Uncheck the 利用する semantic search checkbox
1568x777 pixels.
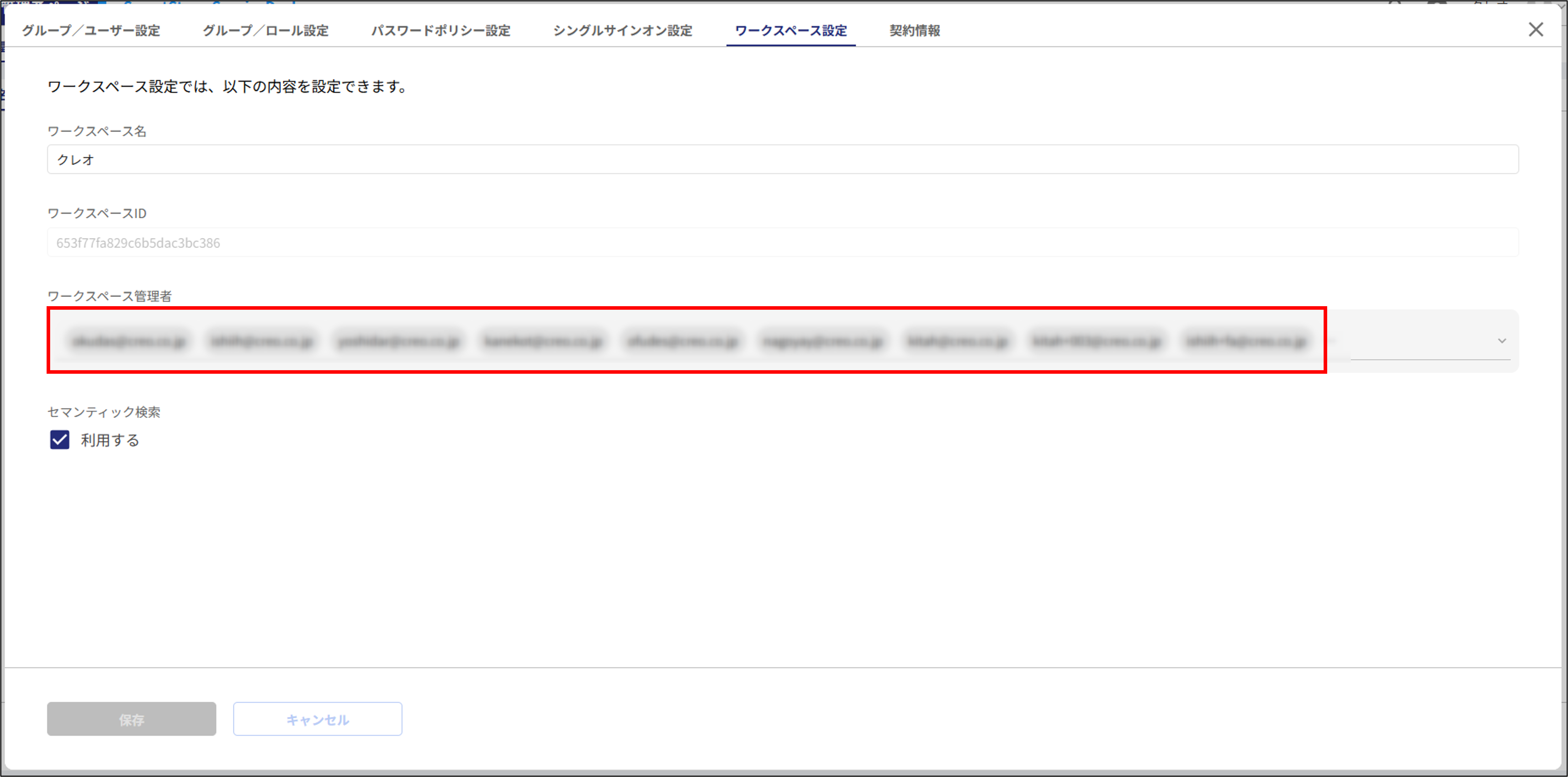click(60, 439)
